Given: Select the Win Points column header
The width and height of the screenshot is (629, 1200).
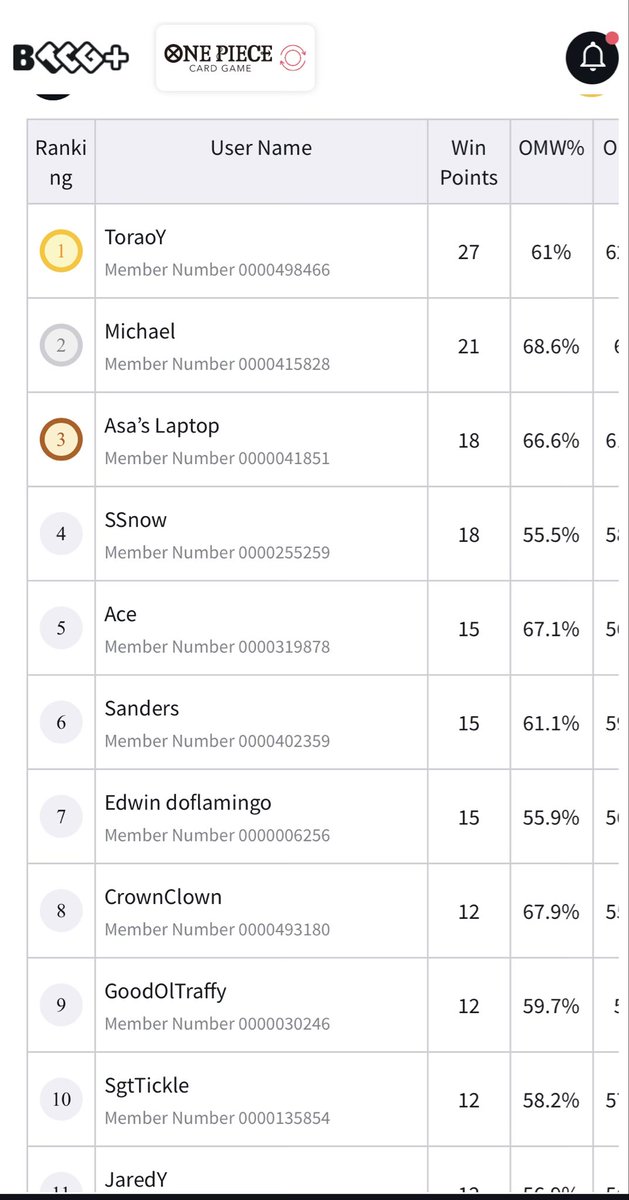Looking at the screenshot, I should point(468,163).
